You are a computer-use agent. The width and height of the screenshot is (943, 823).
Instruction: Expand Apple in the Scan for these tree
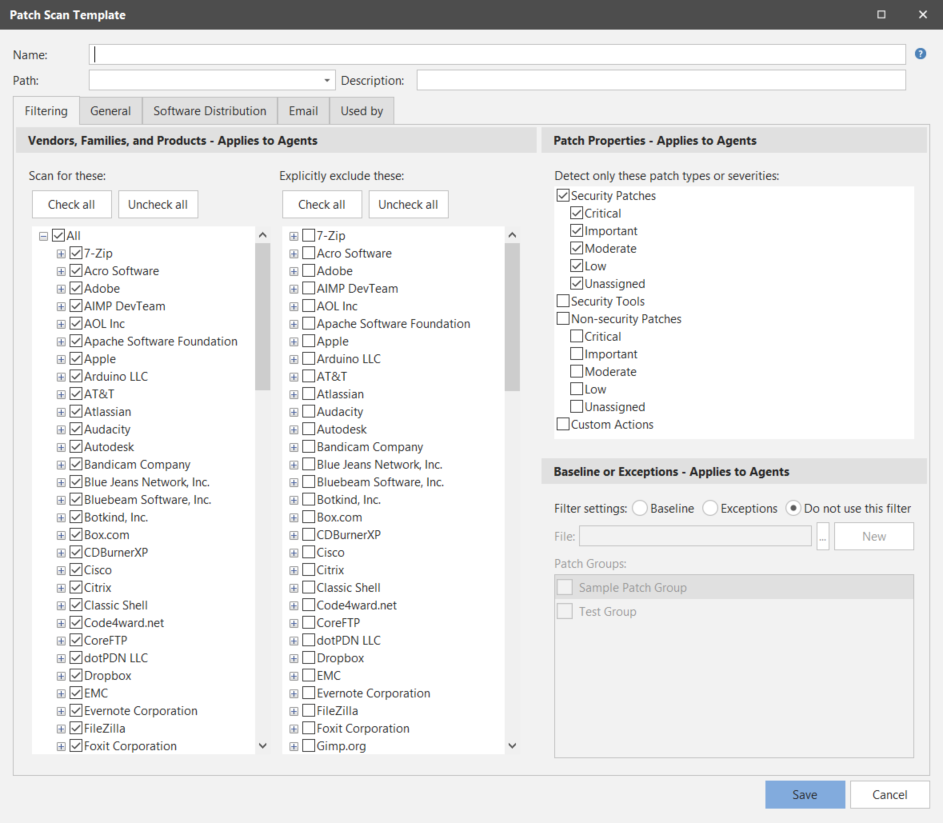61,359
